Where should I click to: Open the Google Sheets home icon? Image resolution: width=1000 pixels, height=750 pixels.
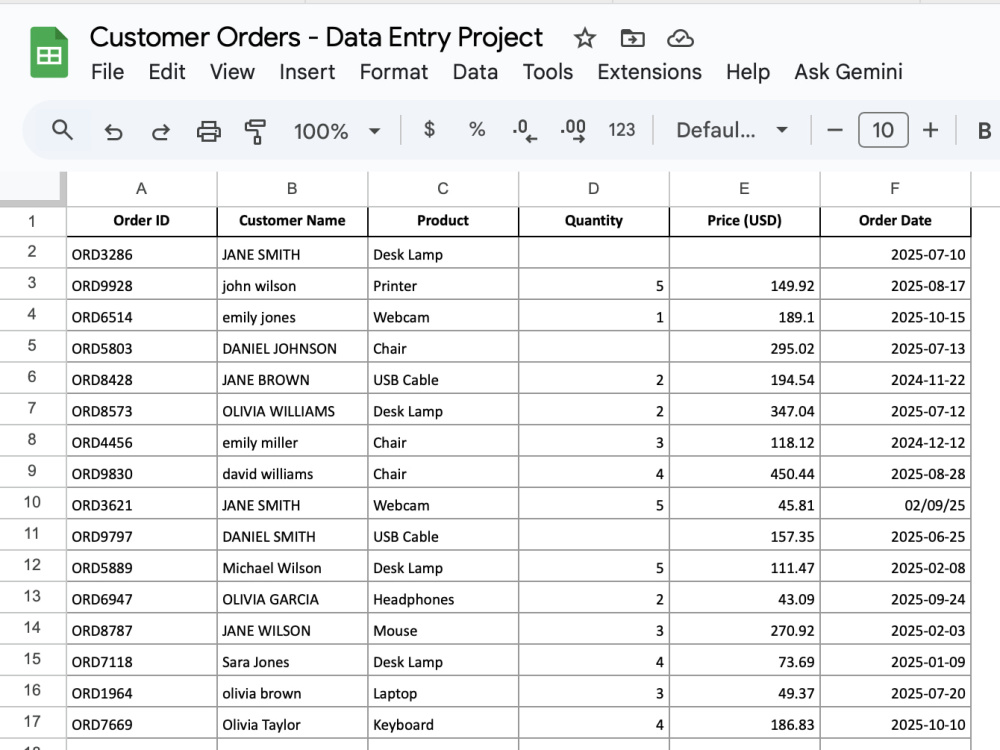pos(49,53)
